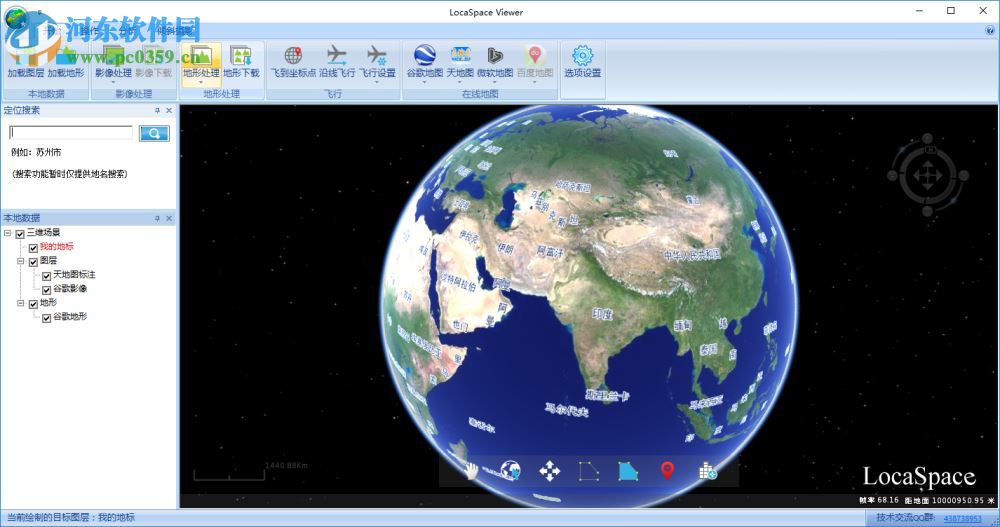
Task: Select the 天地图标注 tree label
Action: coord(74,275)
